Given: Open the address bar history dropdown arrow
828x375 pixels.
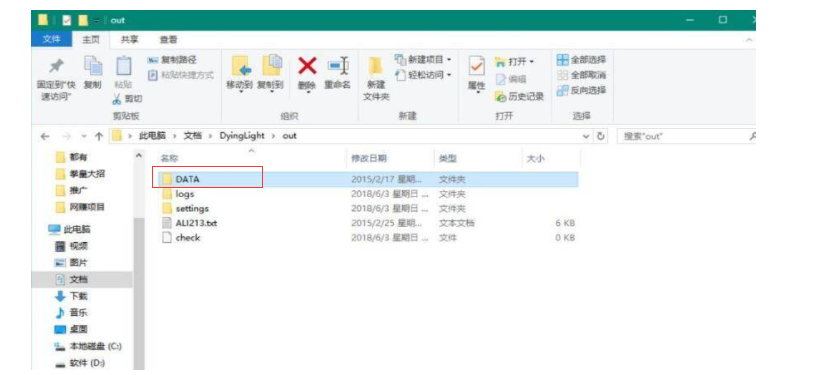Looking at the screenshot, I should pyautogui.click(x=586, y=136).
